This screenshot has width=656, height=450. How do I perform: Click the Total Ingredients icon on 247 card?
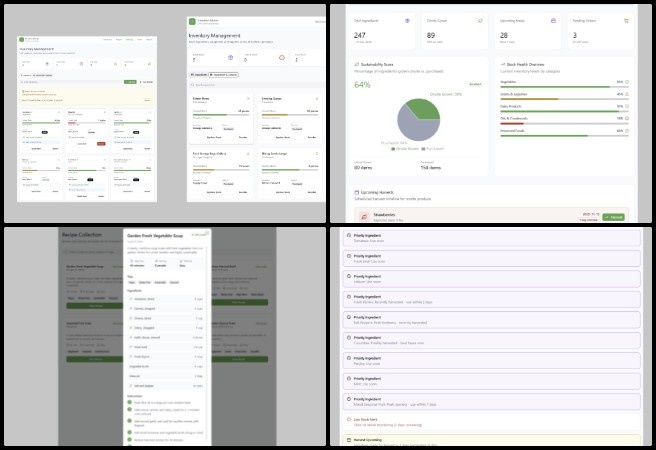coord(407,20)
